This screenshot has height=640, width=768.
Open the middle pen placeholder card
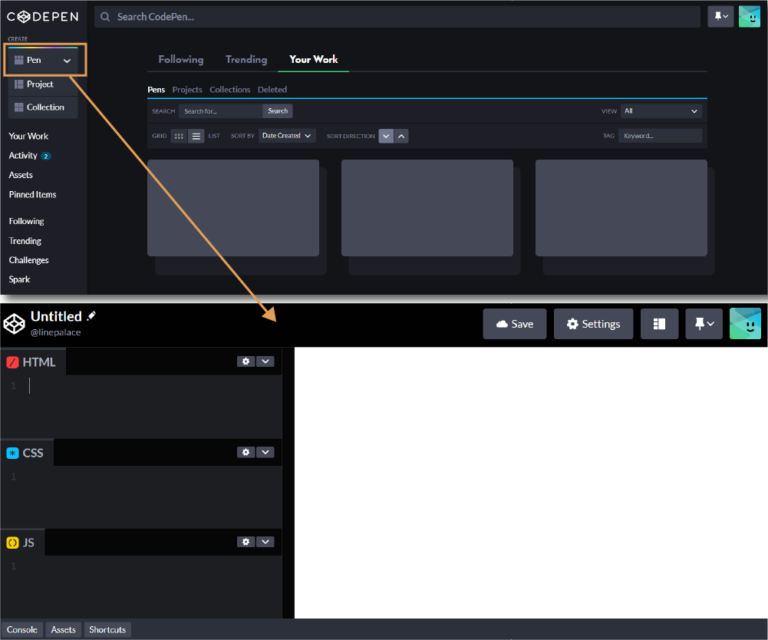[x=427, y=208]
